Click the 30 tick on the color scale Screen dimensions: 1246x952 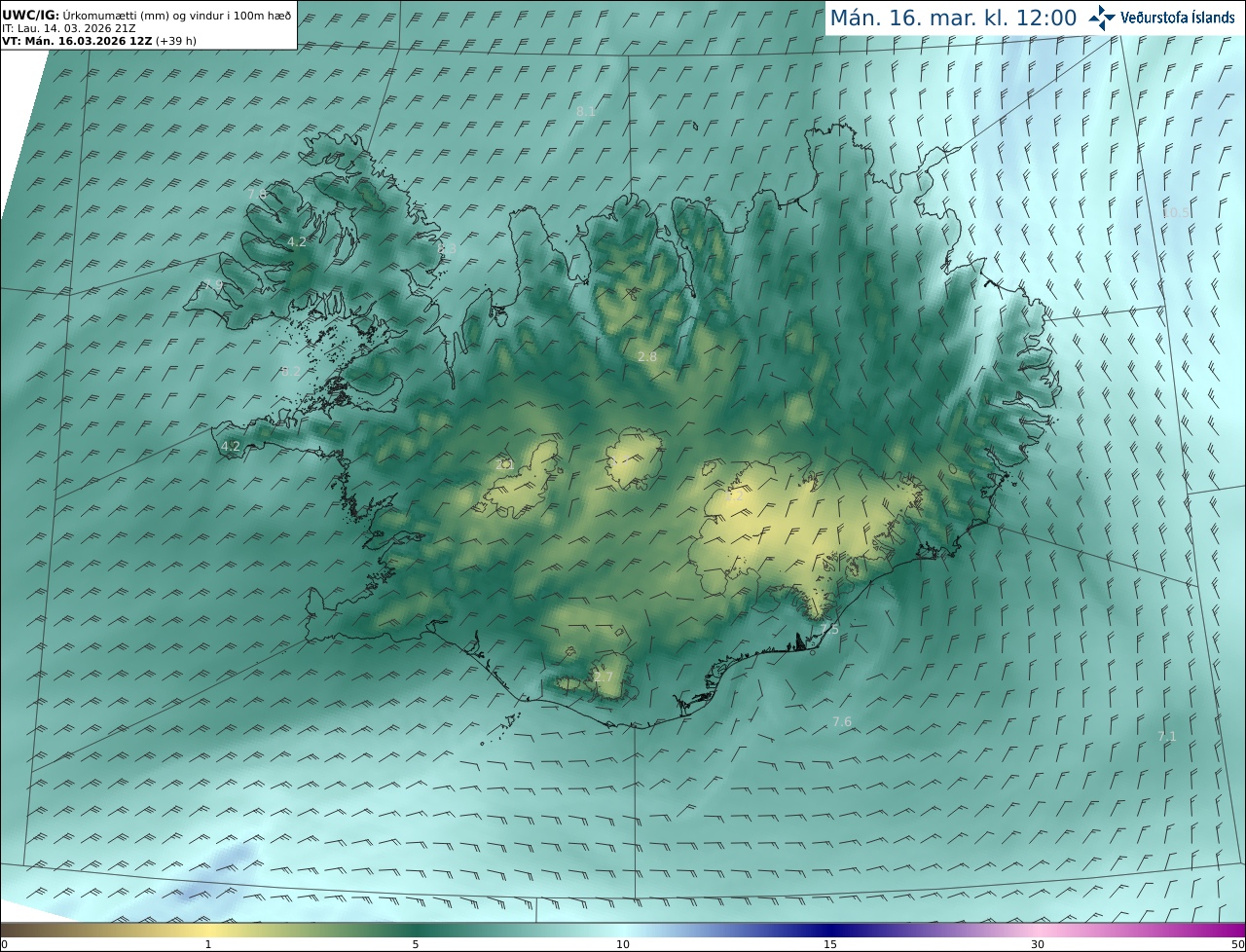click(1038, 944)
